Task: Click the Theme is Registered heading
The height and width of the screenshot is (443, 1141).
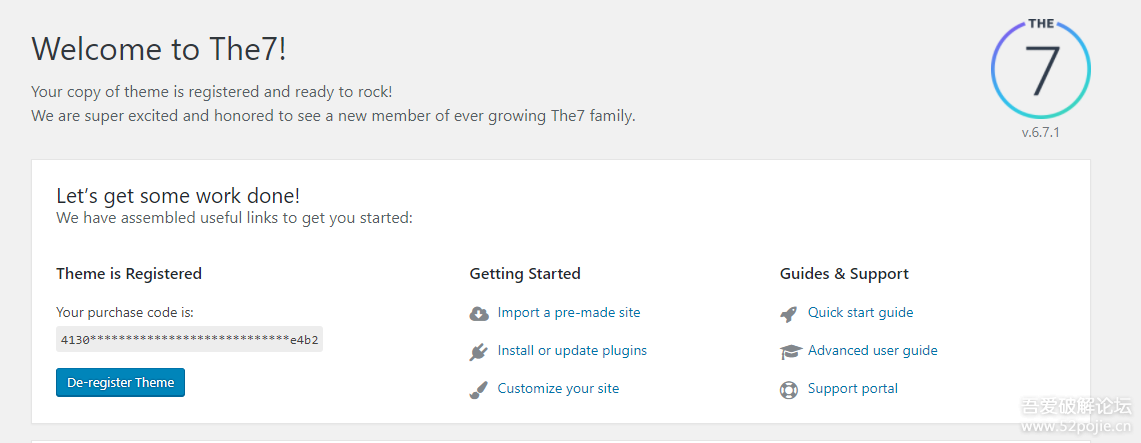Action: click(129, 274)
